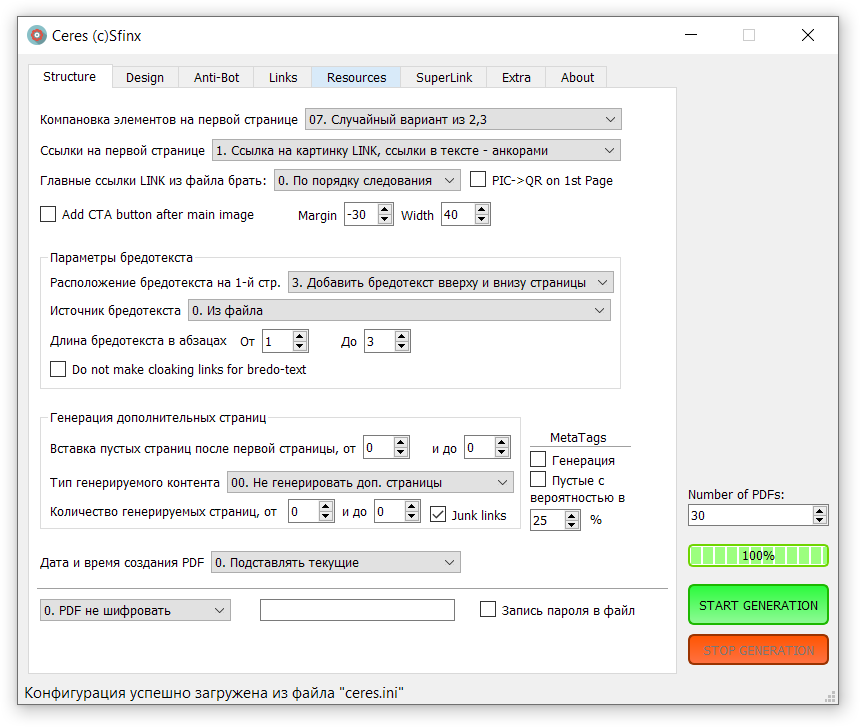
Task: Increase bredotext length 'До' value
Action: tap(402, 336)
